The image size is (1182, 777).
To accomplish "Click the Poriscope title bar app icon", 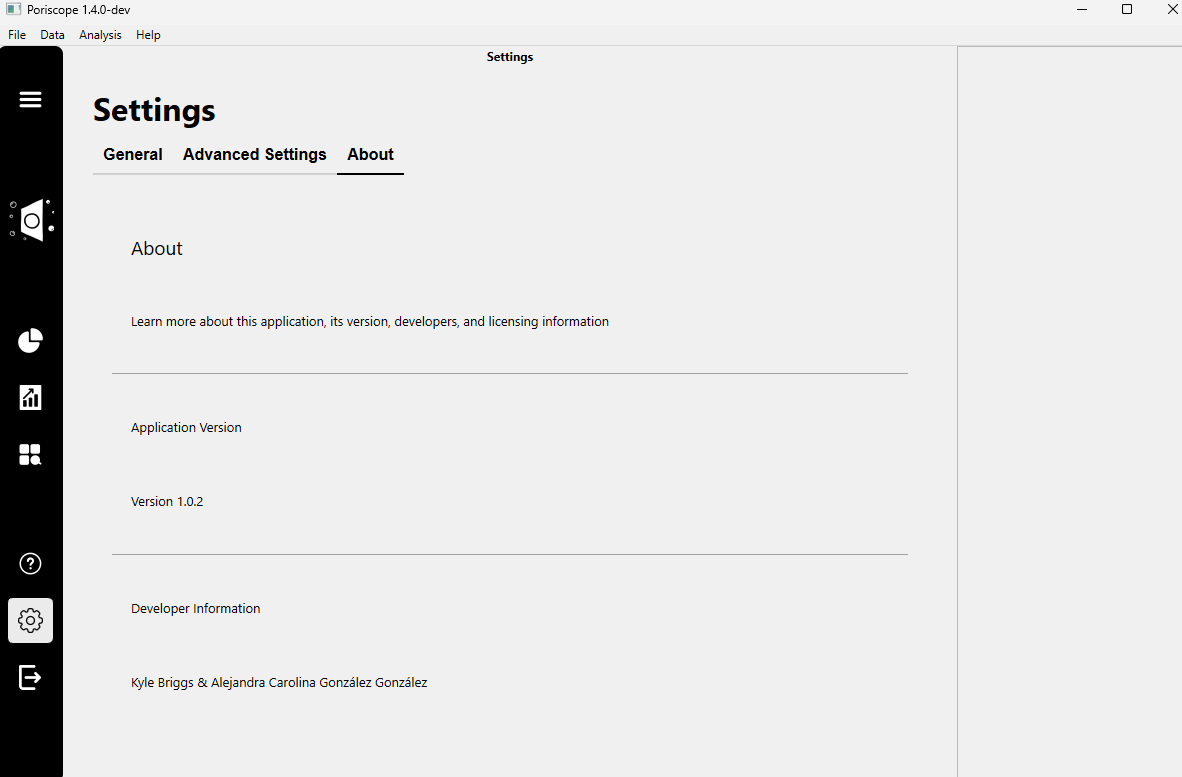I will click(14, 10).
